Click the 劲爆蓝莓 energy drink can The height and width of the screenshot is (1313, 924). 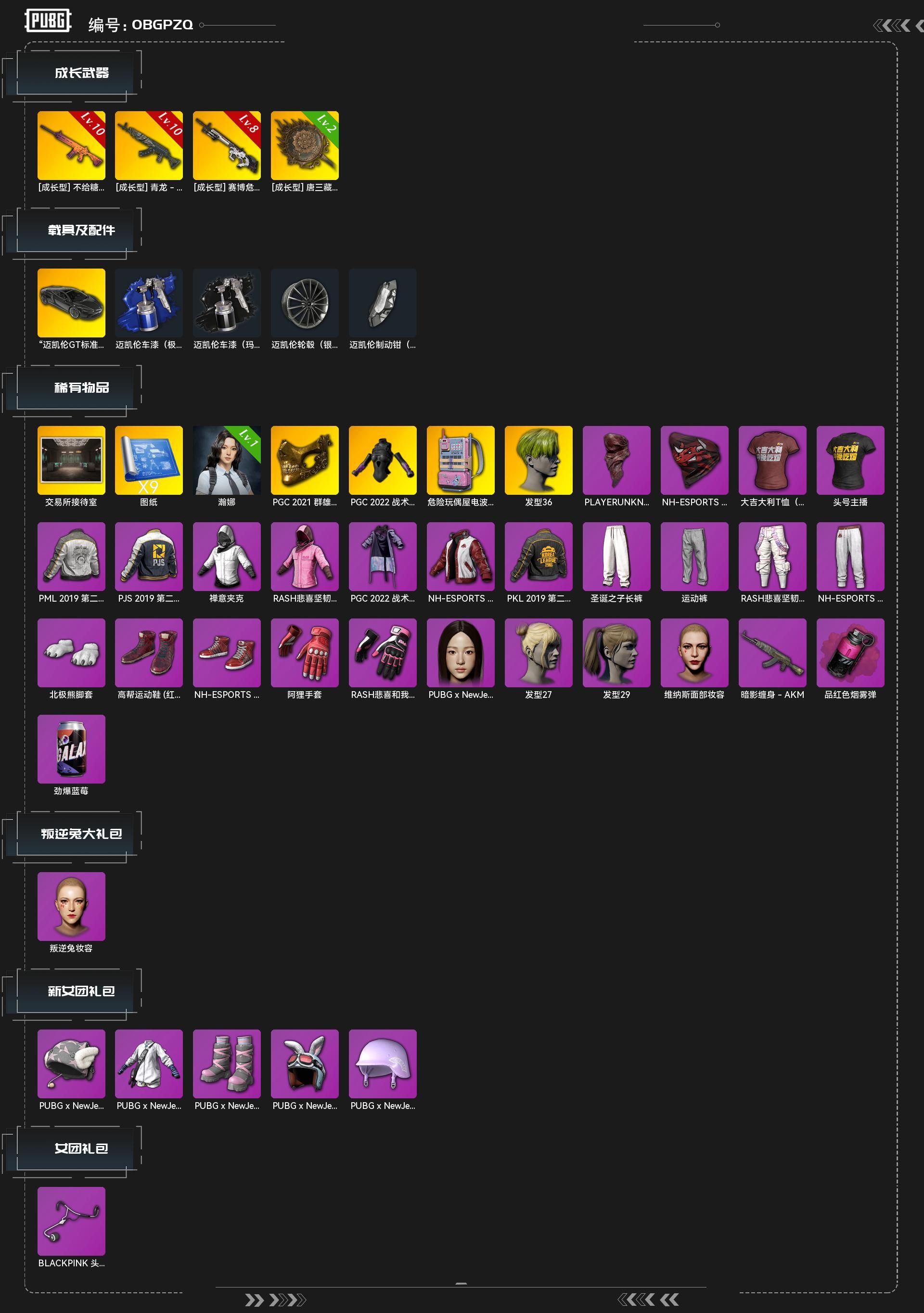coord(72,748)
